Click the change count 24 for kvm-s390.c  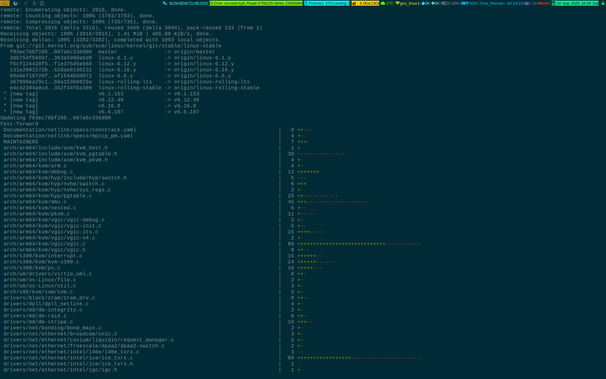pos(291,262)
